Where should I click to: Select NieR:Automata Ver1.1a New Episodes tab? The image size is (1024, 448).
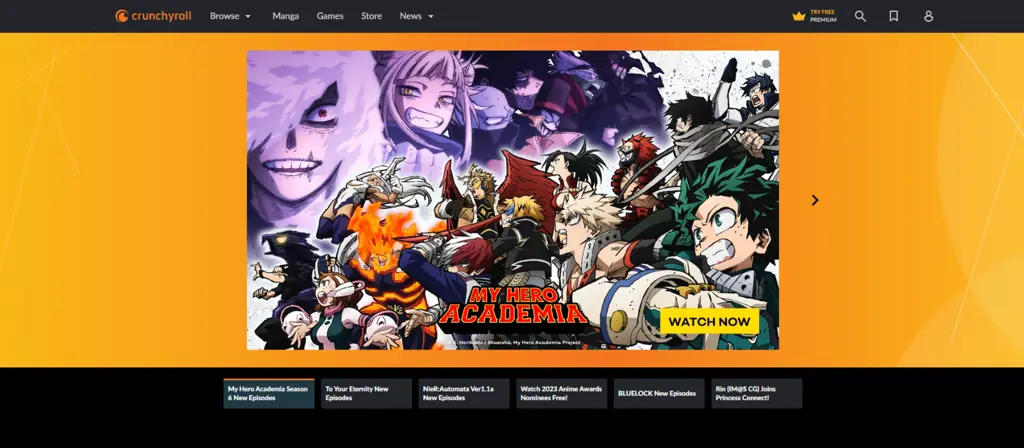pyautogui.click(x=464, y=393)
